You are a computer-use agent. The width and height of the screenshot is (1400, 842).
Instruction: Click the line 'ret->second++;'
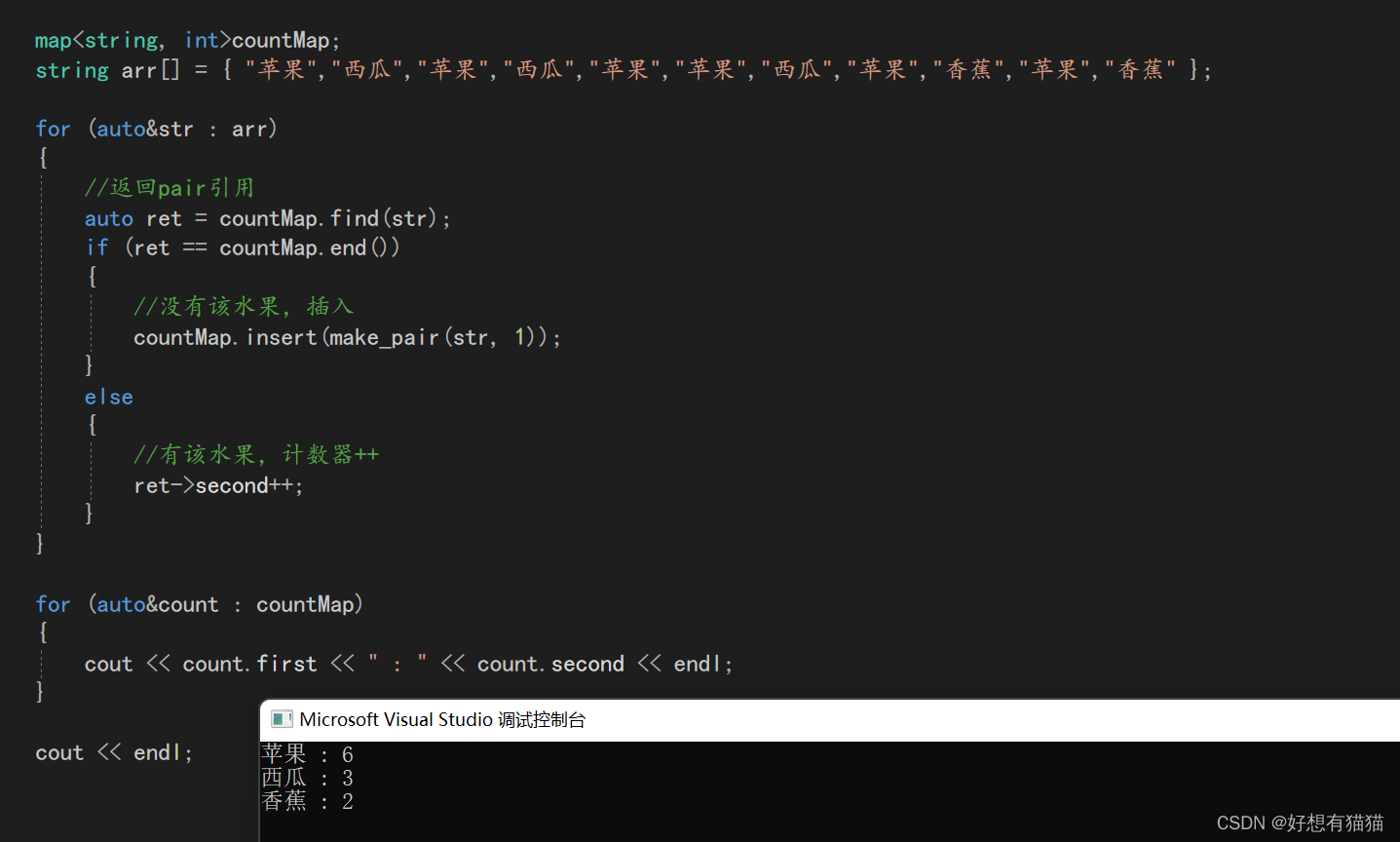click(218, 485)
